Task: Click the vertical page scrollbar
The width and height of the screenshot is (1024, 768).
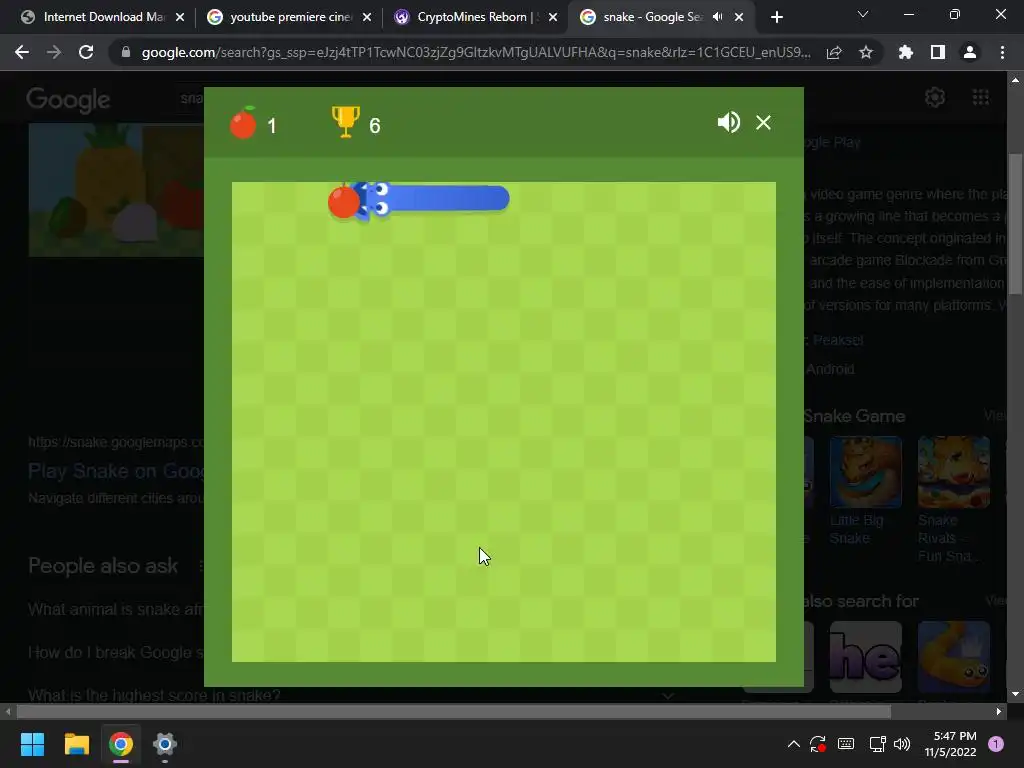Action: [1015, 225]
